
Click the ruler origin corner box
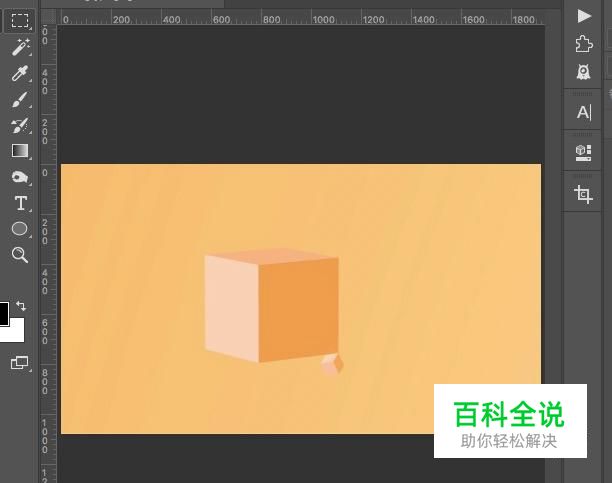49,17
